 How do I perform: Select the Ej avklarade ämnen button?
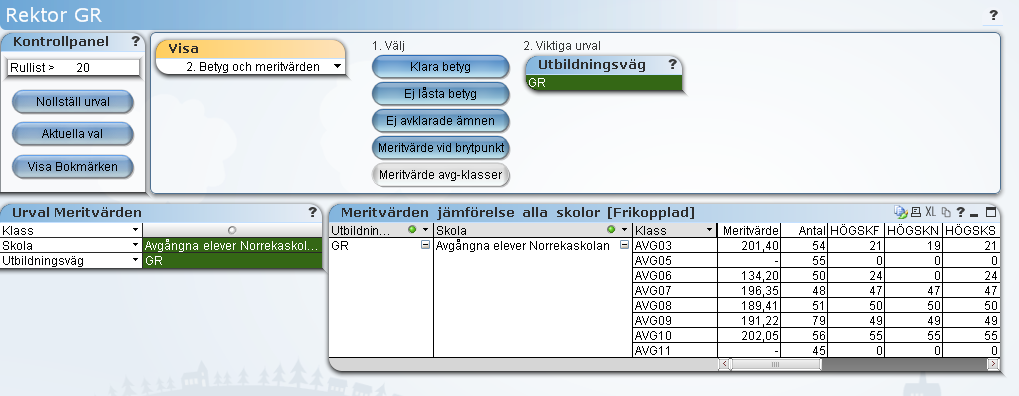(441, 121)
